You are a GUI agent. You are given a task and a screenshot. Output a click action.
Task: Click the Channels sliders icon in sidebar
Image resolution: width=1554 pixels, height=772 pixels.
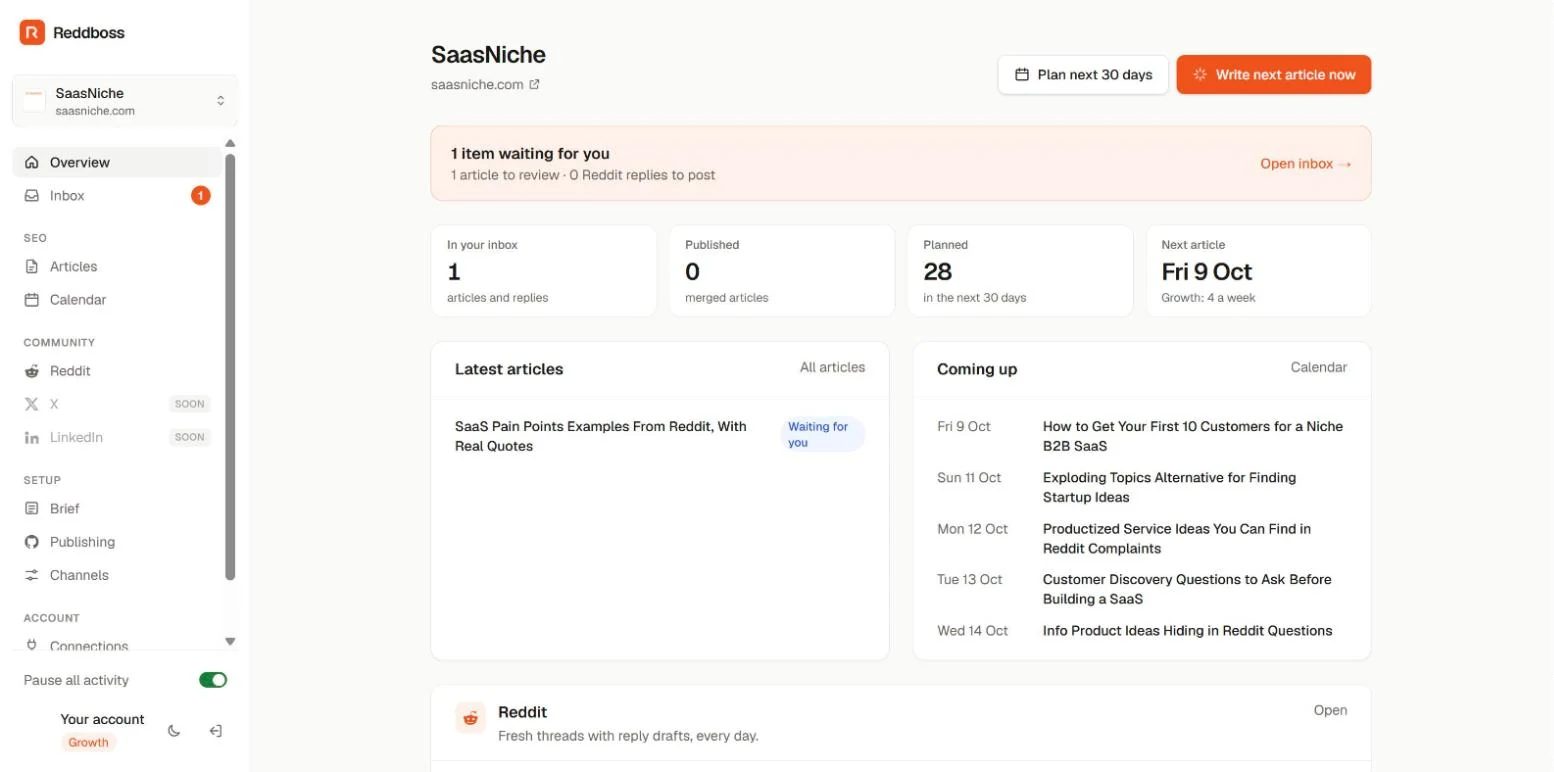[32, 575]
